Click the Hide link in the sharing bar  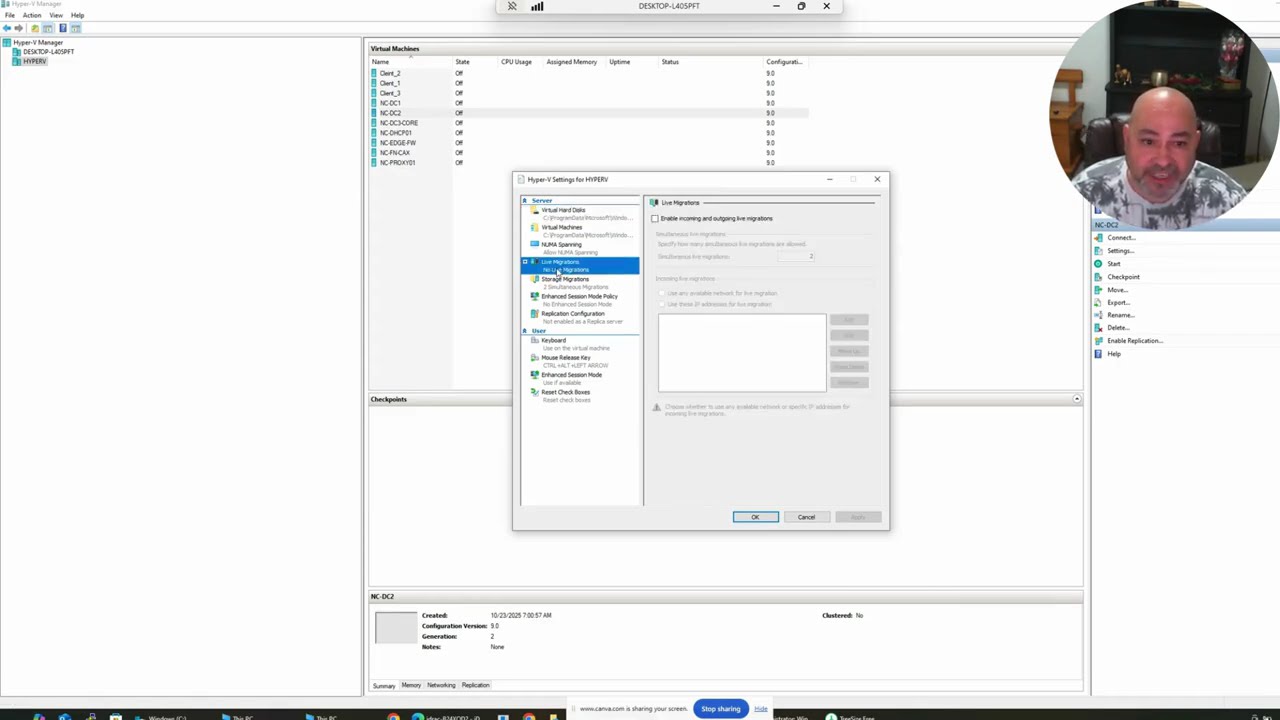[x=761, y=709]
